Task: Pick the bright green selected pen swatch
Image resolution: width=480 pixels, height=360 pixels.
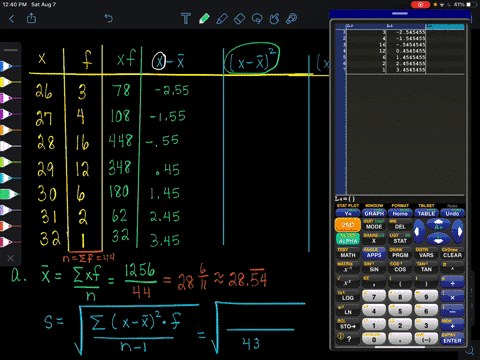Action: pyautogui.click(x=9, y=194)
